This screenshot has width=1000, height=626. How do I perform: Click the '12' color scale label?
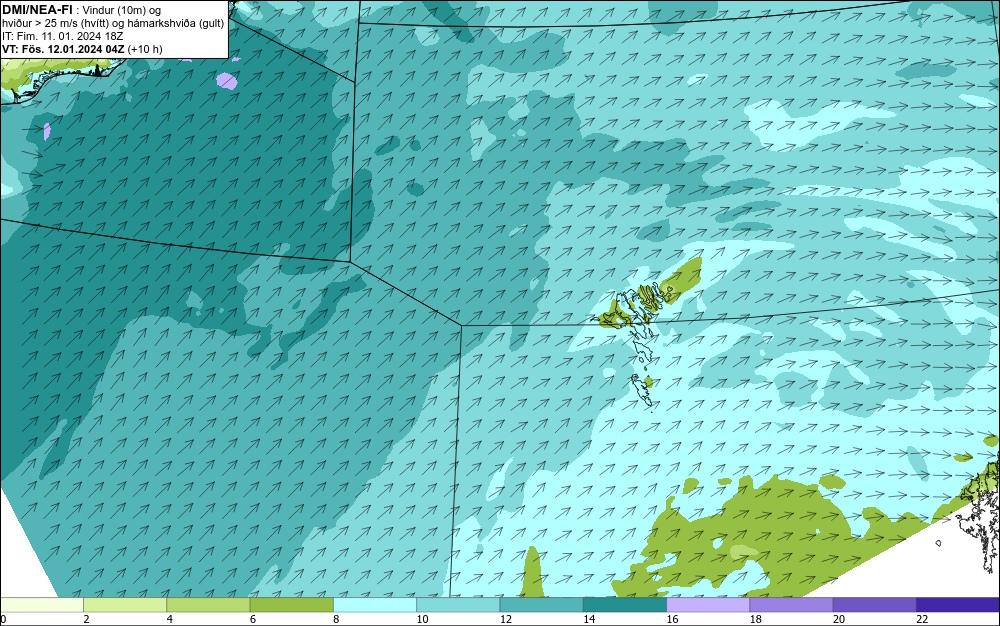[x=506, y=619]
